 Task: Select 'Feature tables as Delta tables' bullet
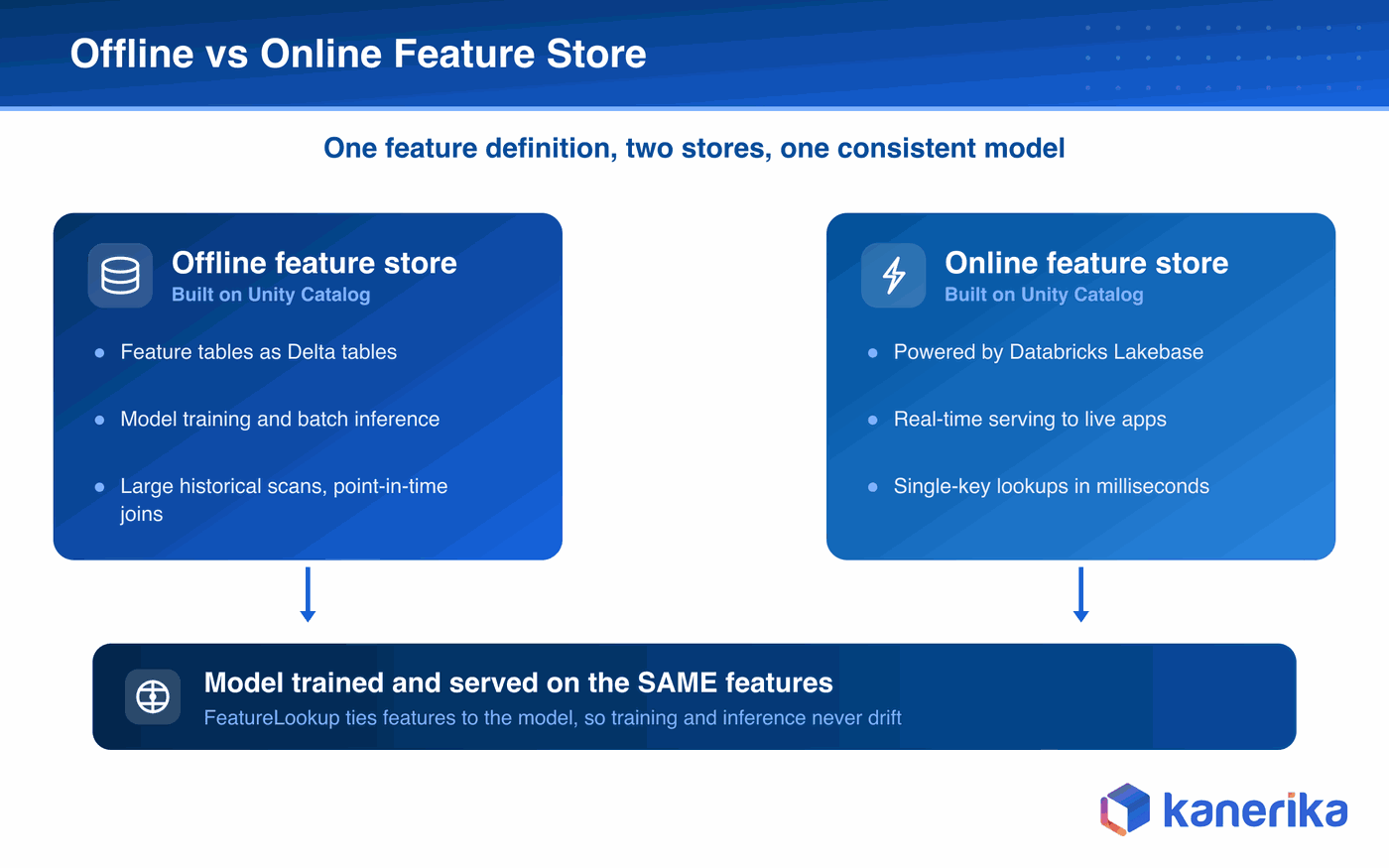258,352
